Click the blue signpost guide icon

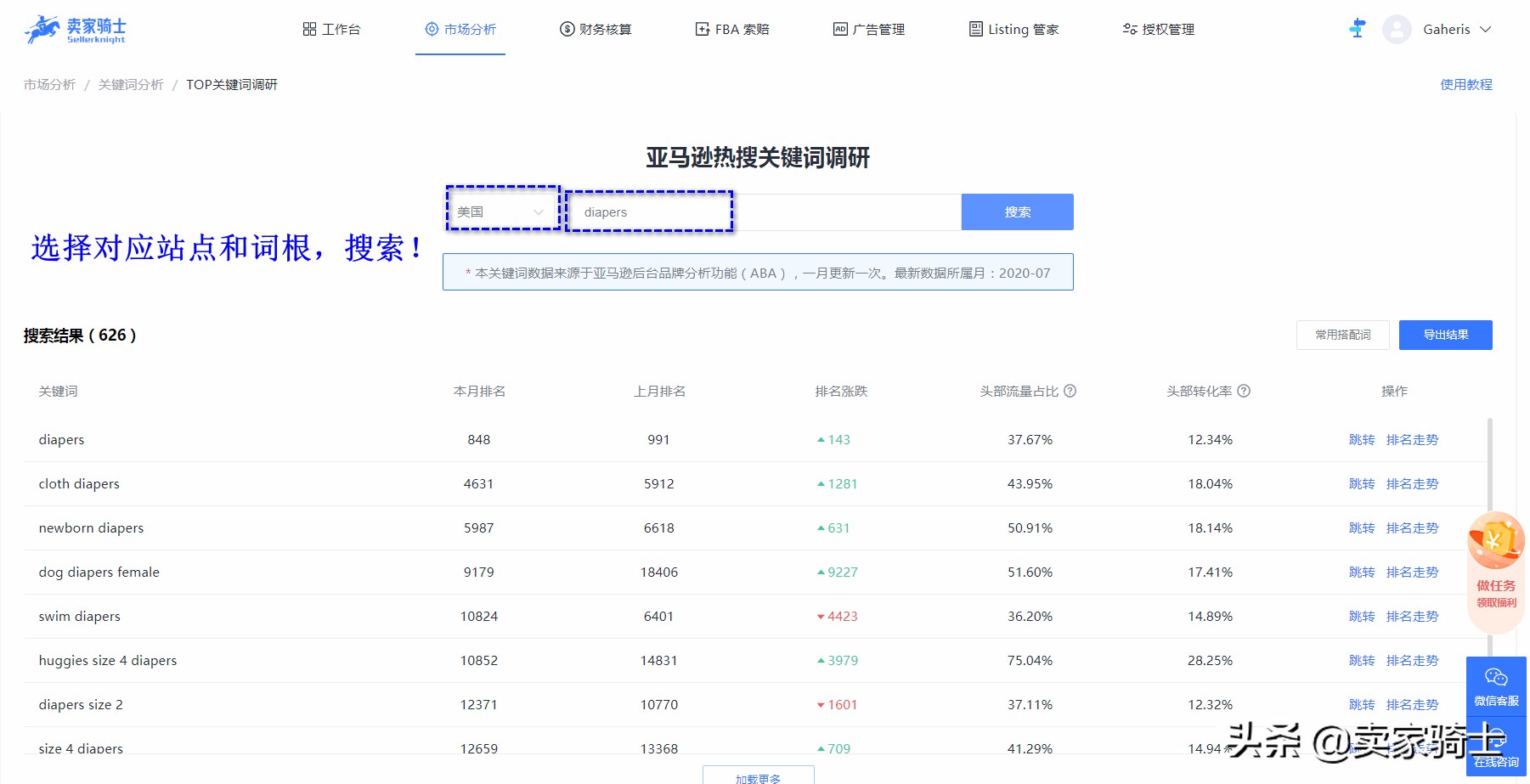(x=1357, y=28)
